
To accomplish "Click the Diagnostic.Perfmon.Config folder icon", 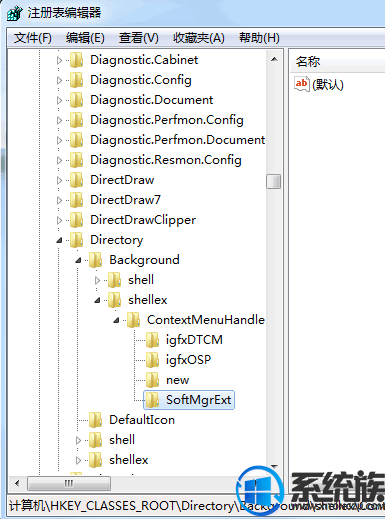I will click(x=76, y=120).
